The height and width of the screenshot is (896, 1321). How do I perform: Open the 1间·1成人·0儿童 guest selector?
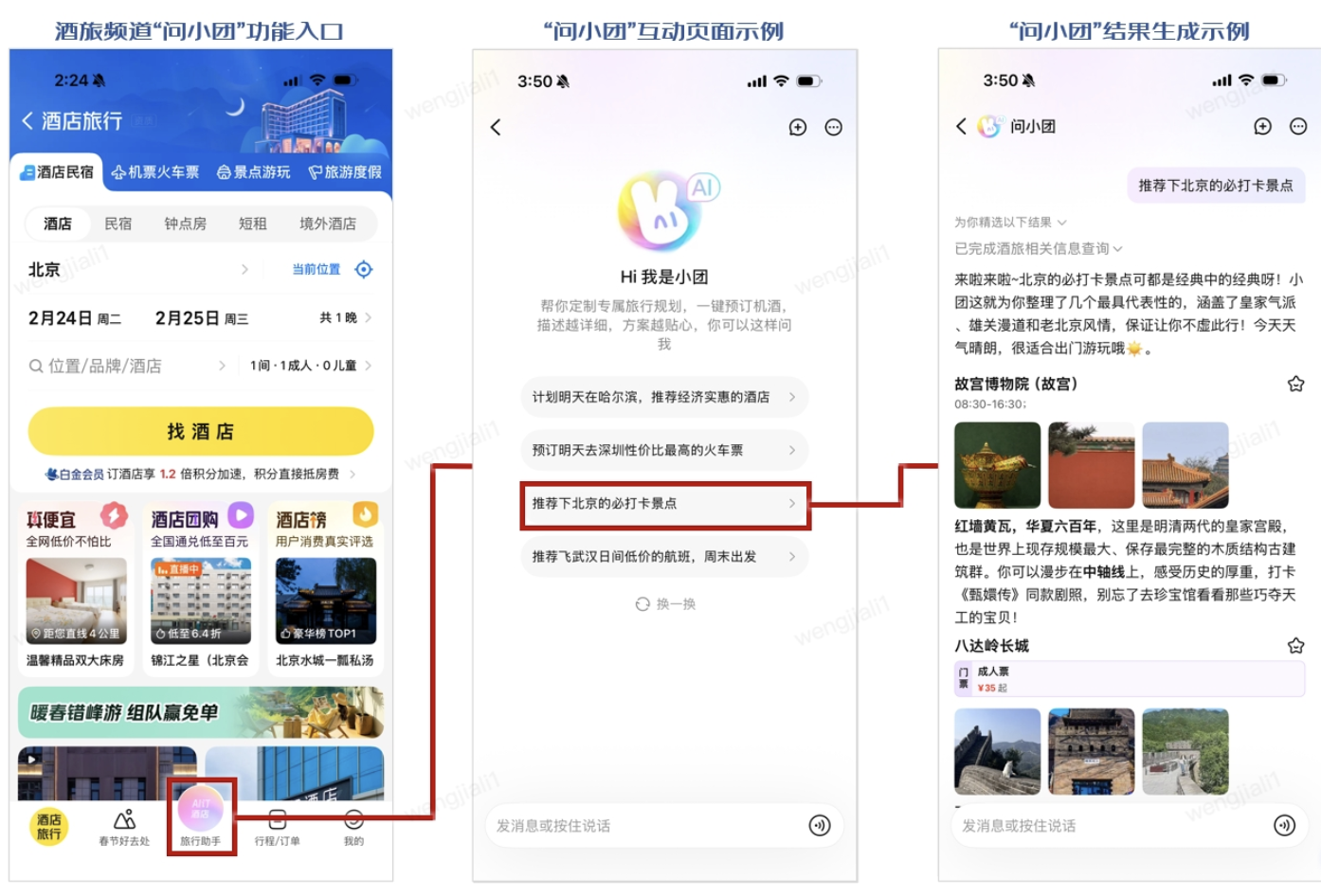point(306,366)
